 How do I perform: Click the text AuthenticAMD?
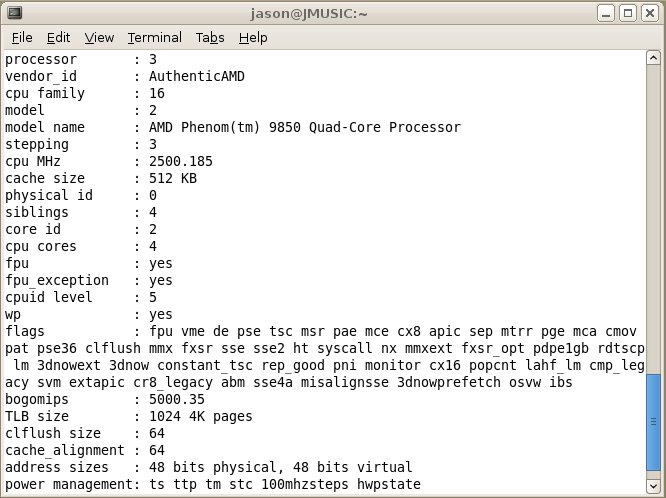point(197,76)
